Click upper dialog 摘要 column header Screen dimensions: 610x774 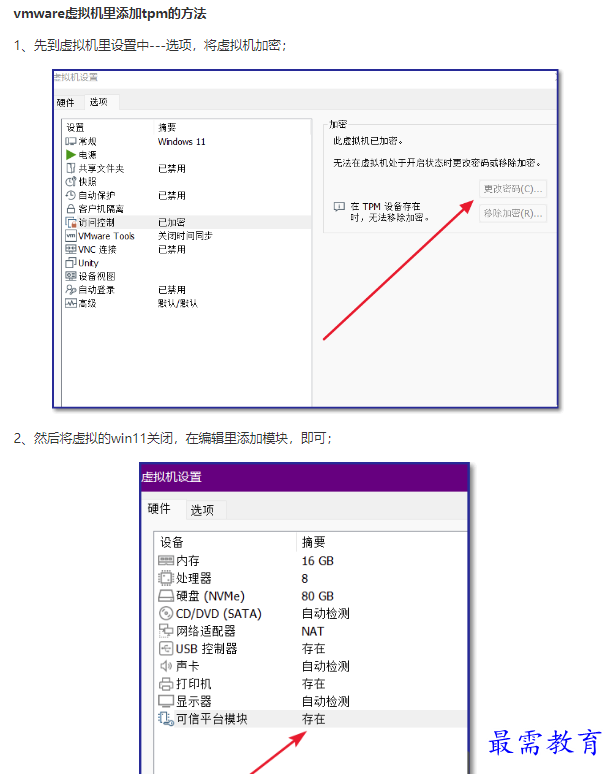coord(167,127)
